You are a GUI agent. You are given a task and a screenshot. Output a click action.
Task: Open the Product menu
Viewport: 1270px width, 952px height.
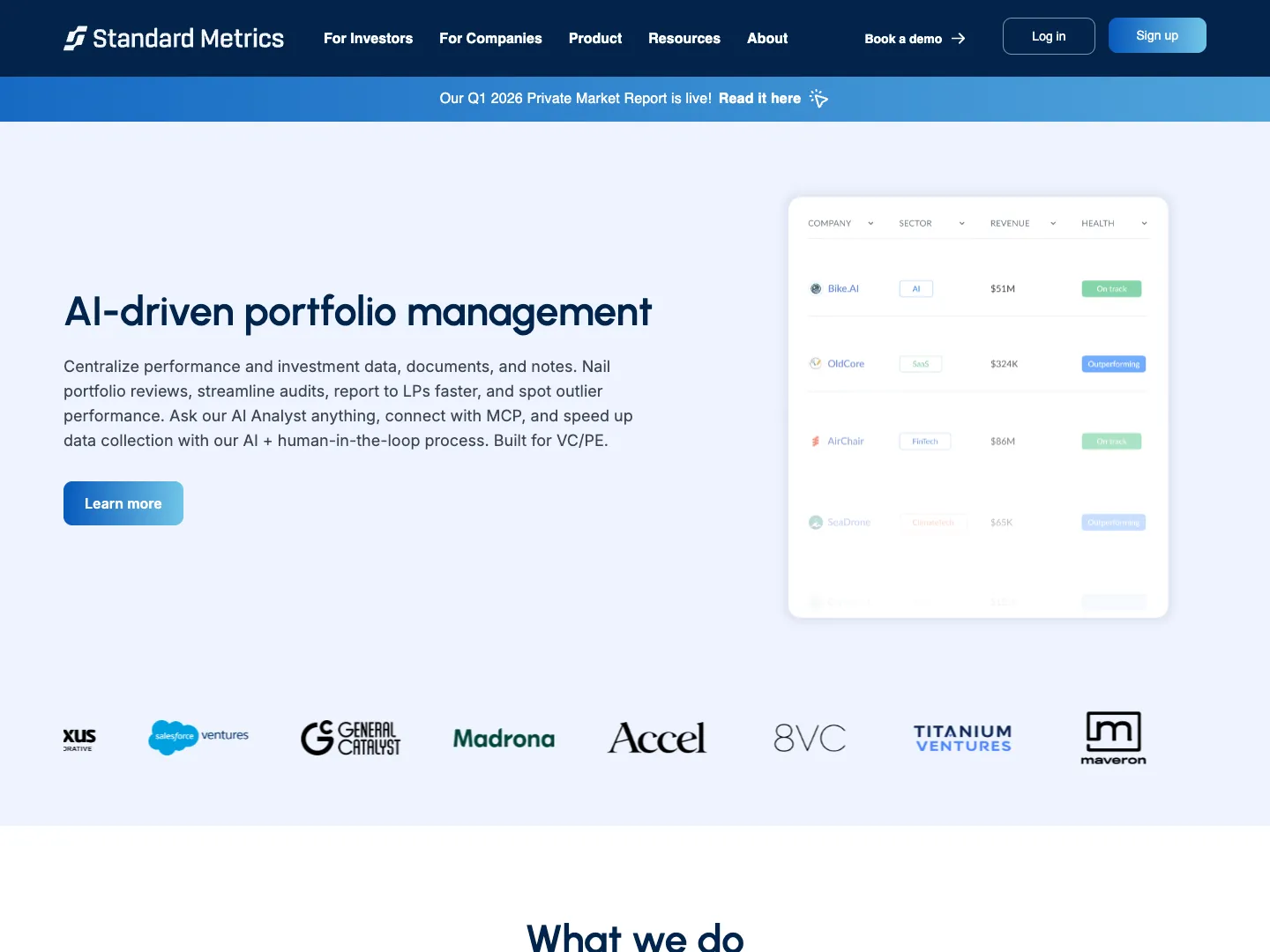point(595,39)
